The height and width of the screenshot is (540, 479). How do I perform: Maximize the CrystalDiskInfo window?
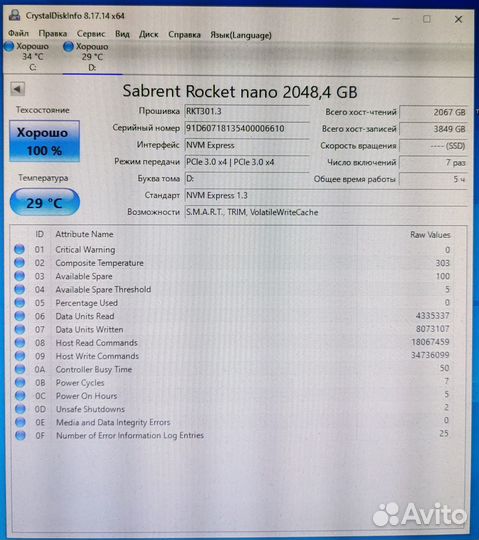427,19
